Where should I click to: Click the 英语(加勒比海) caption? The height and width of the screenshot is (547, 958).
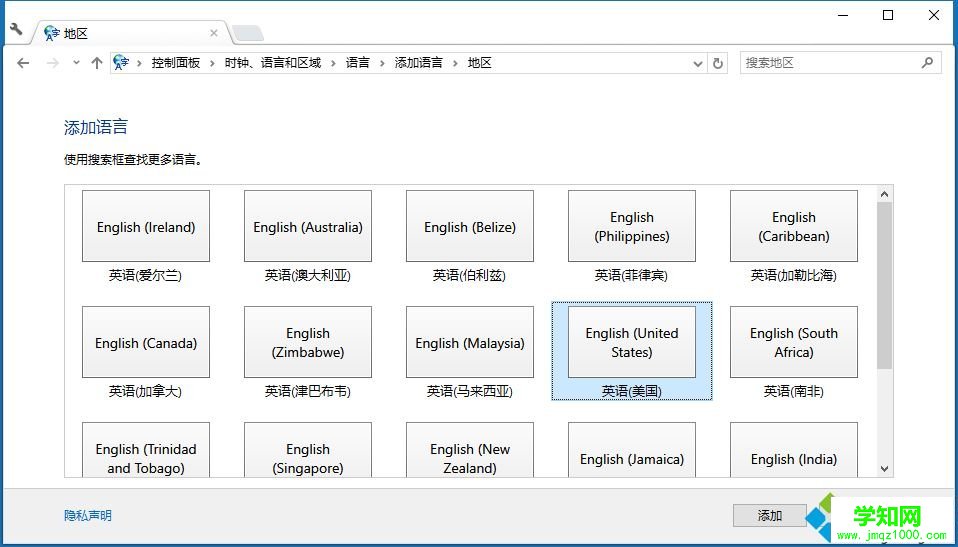tap(794, 276)
